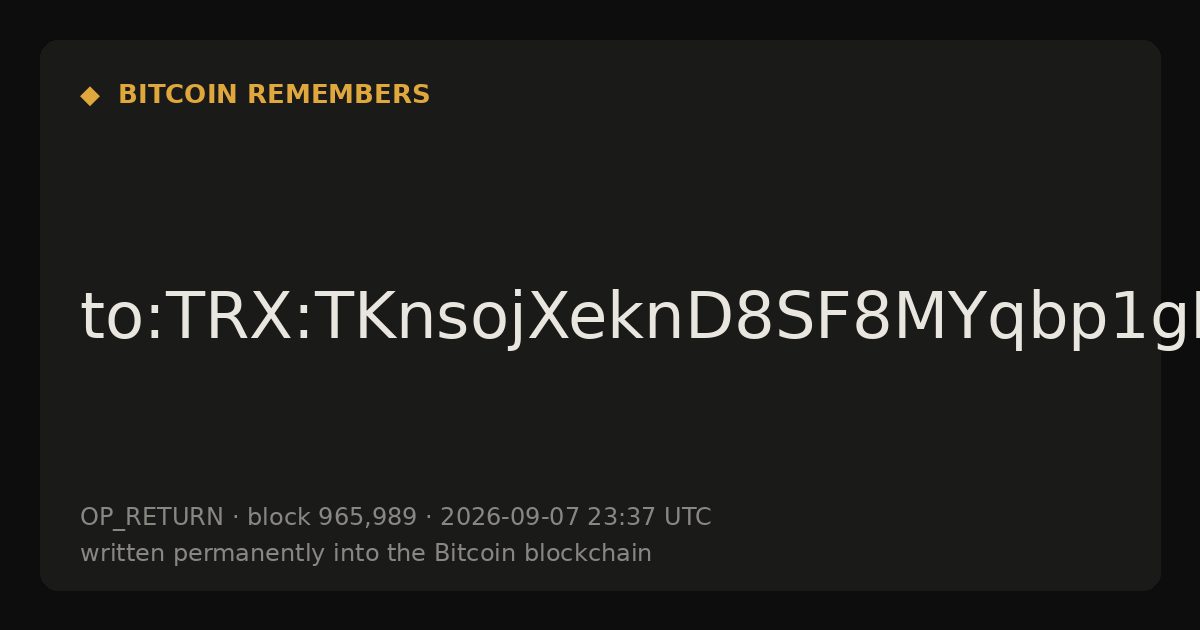
Task: Click the date 2026-09-07
Action: [x=509, y=517]
